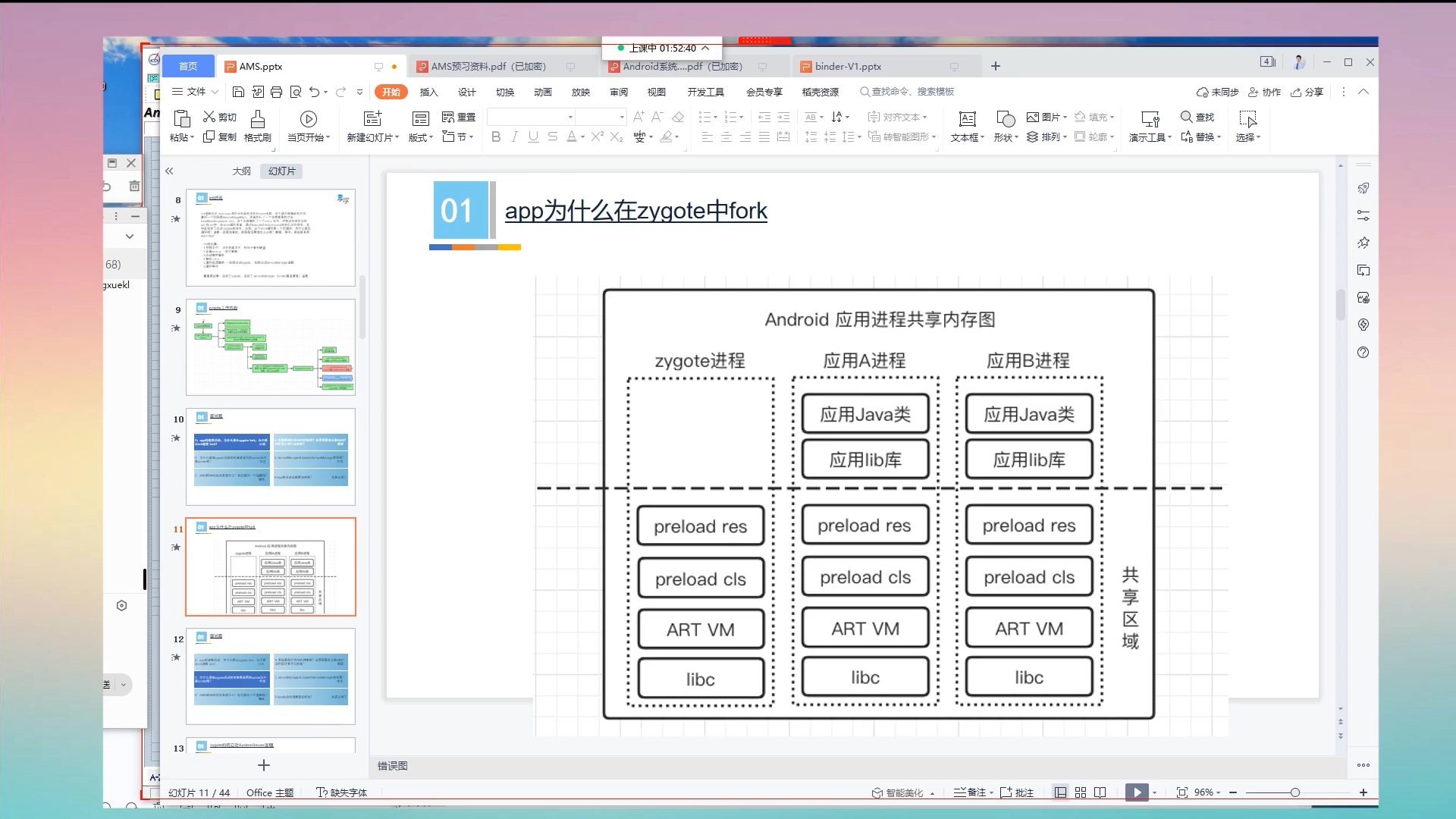The image size is (1456, 819).
Task: Click the Share (分享) button
Action: 1307,92
